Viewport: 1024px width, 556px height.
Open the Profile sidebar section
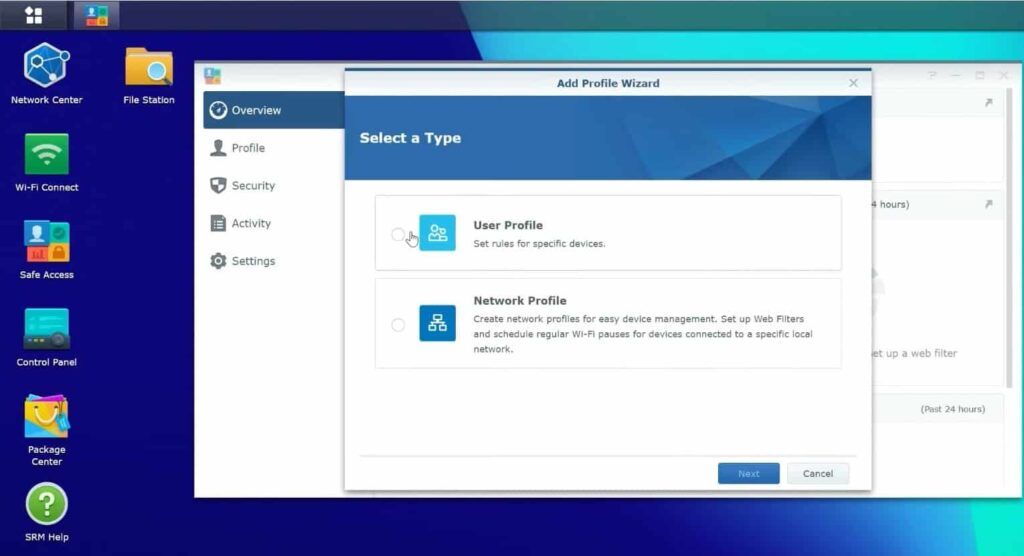pos(274,148)
